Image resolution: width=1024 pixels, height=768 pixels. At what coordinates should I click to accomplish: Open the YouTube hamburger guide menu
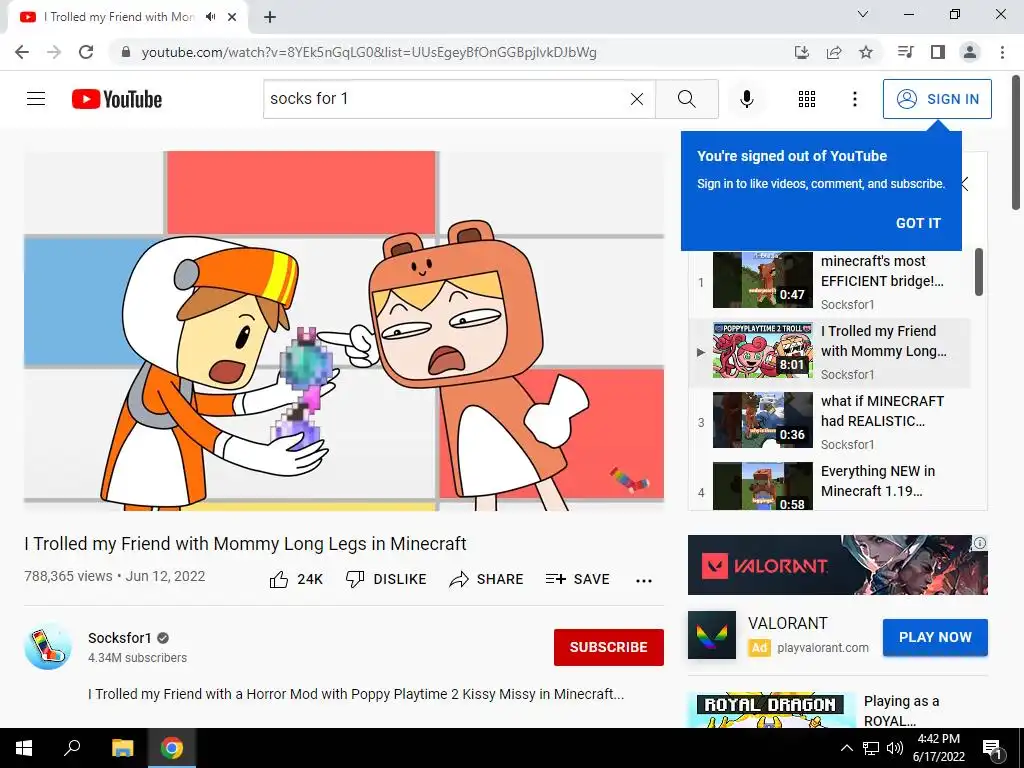pyautogui.click(x=36, y=99)
